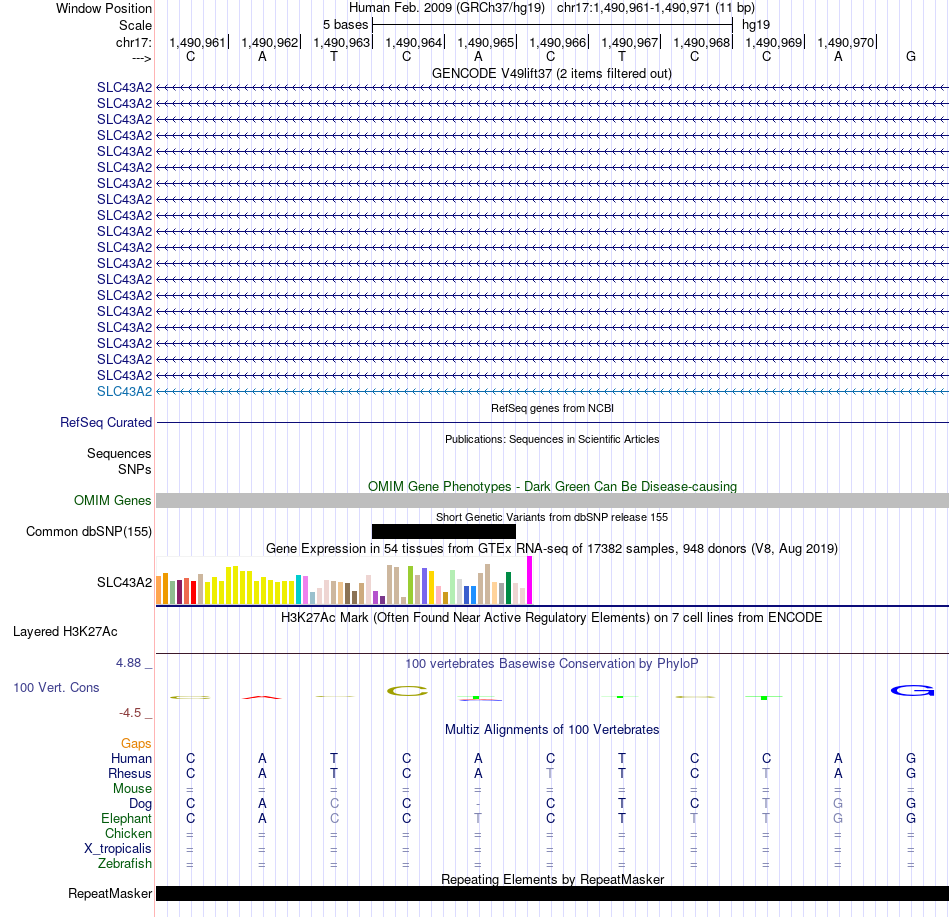Click the Sequences label under Publications track
This screenshot has height=917, width=950.
point(119,453)
